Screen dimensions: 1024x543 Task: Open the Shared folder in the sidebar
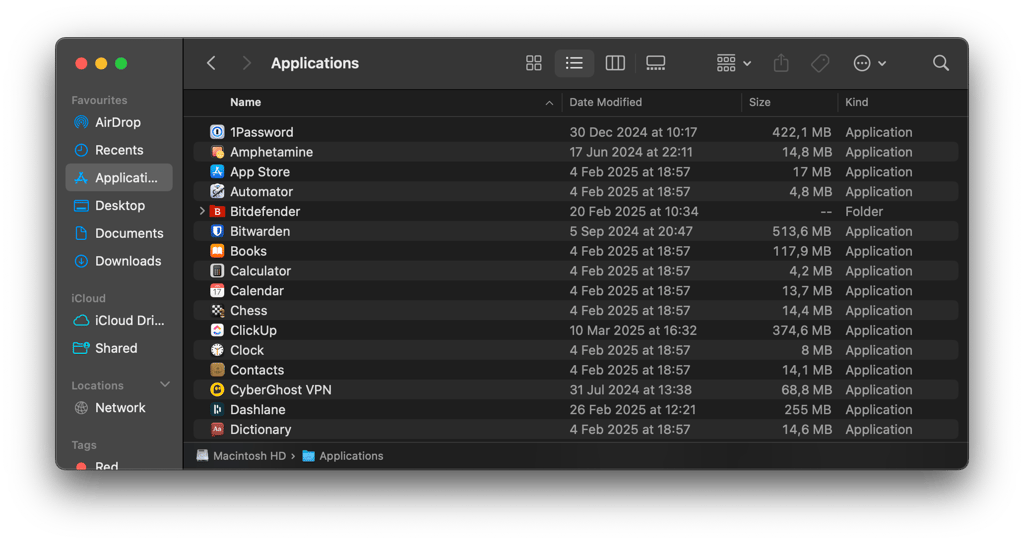(119, 348)
